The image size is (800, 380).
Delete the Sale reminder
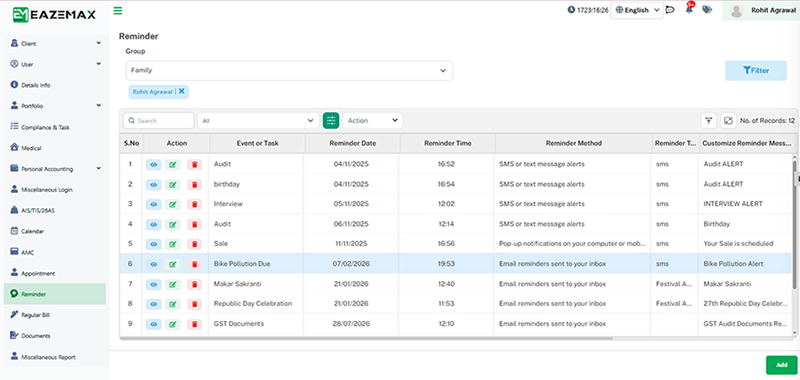point(194,244)
